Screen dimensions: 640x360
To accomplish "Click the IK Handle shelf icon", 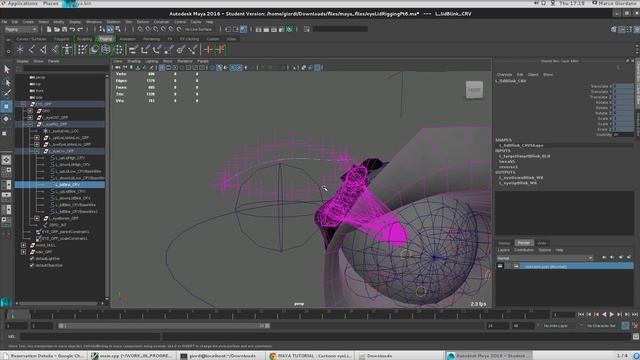I will tap(43, 50).
